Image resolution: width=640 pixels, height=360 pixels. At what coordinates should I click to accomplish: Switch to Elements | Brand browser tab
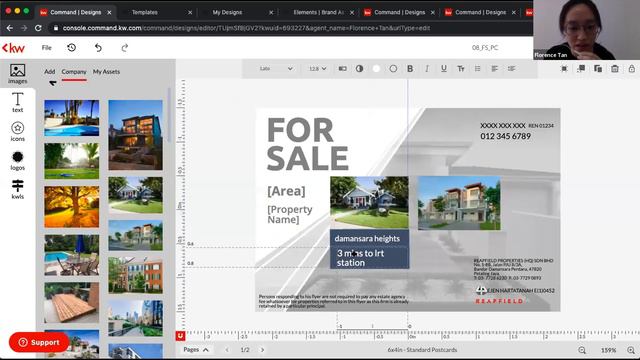tap(319, 12)
